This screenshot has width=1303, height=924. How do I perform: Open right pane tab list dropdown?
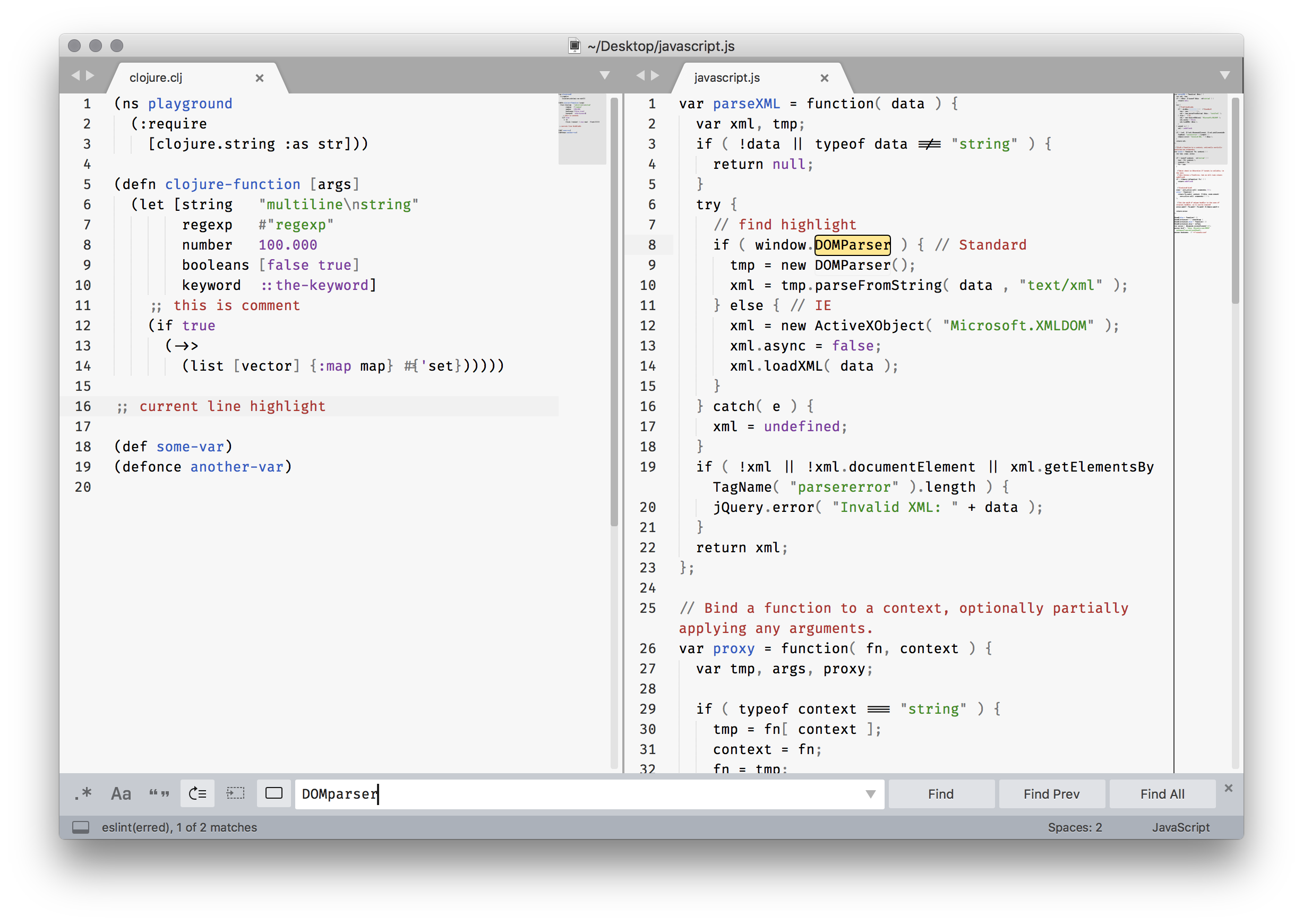(1224, 75)
